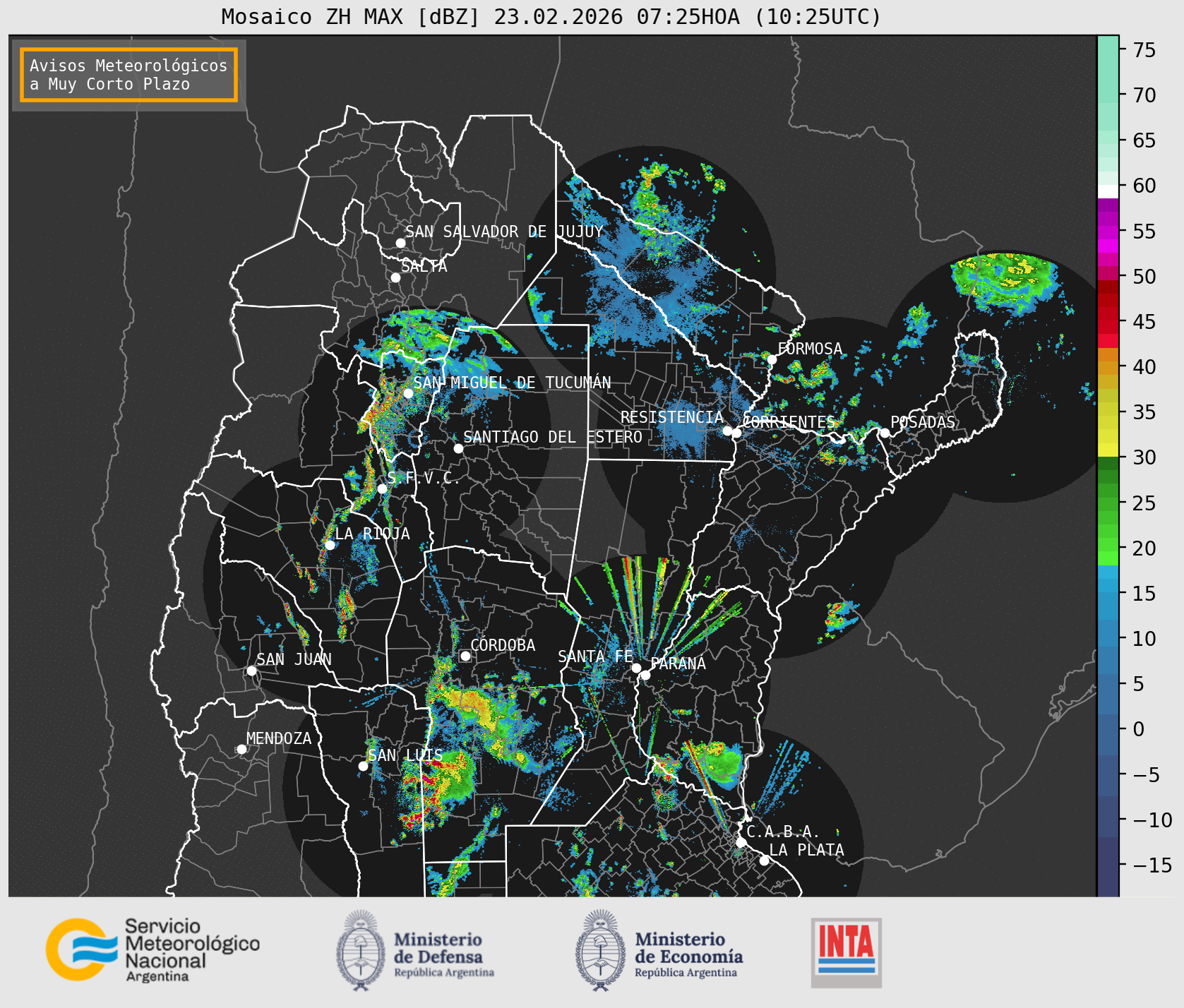The width and height of the screenshot is (1184, 1008).
Task: Select the Posadas city marker dot
Action: (x=885, y=433)
